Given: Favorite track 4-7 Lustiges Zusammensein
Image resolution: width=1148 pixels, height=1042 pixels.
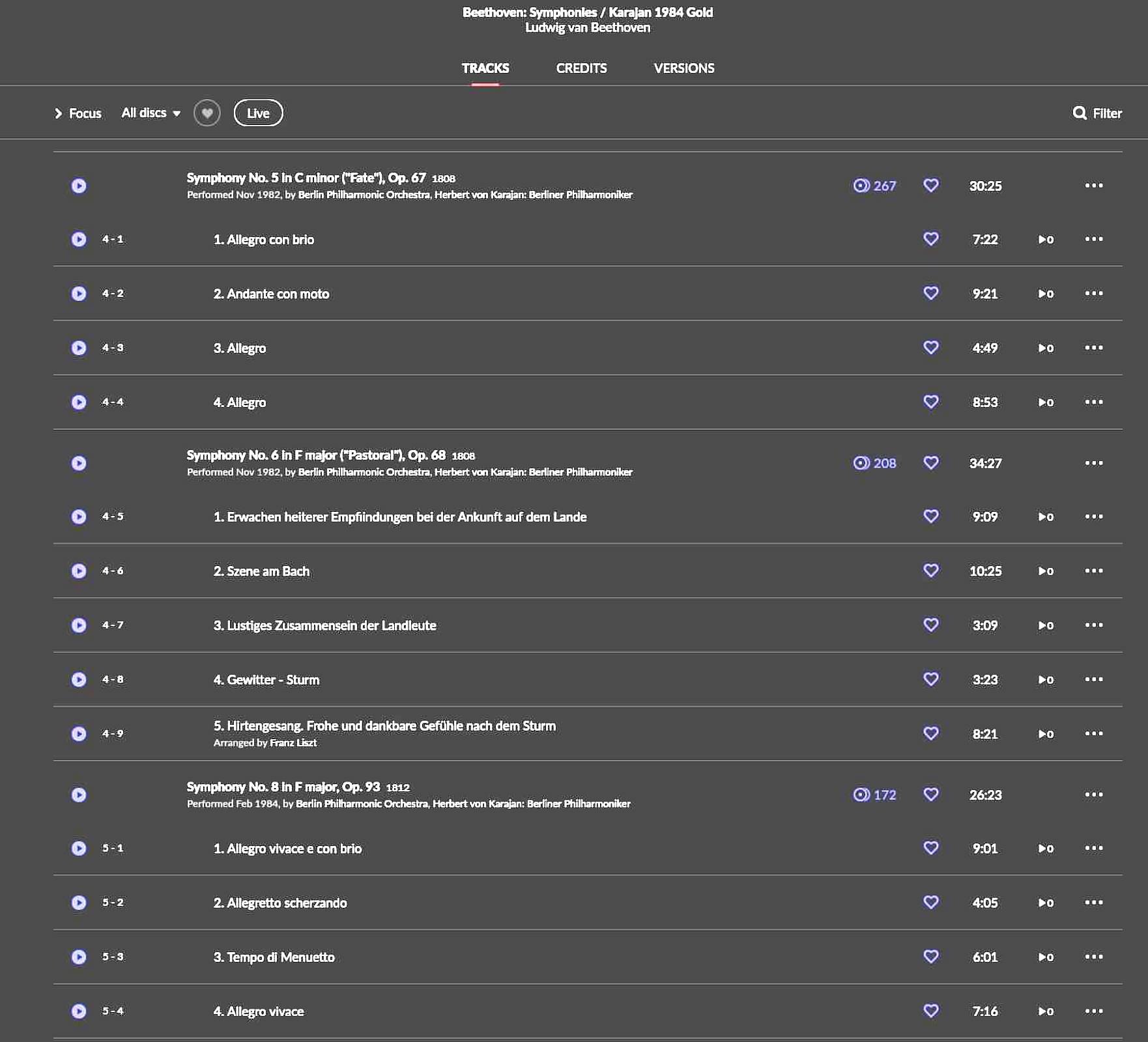Looking at the screenshot, I should click(x=931, y=625).
